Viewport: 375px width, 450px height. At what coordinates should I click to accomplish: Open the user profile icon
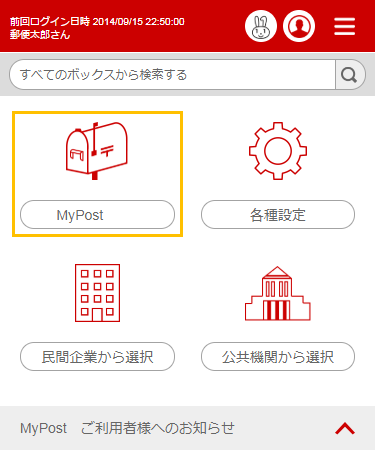[299, 26]
